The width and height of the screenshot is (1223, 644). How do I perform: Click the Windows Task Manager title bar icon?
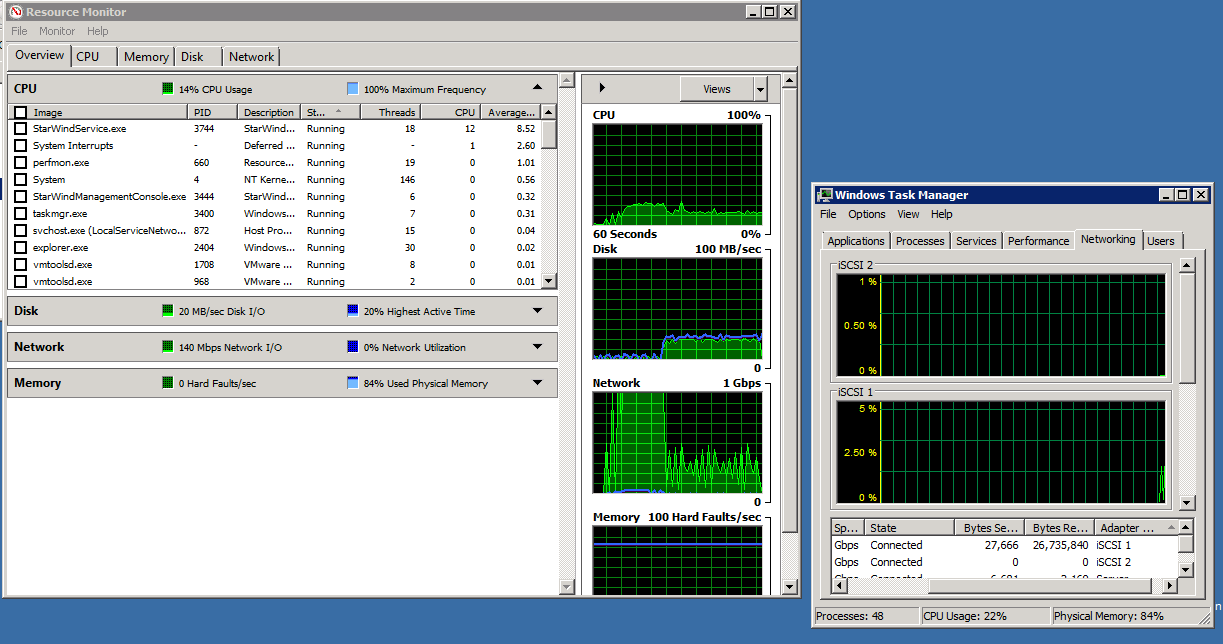[825, 195]
